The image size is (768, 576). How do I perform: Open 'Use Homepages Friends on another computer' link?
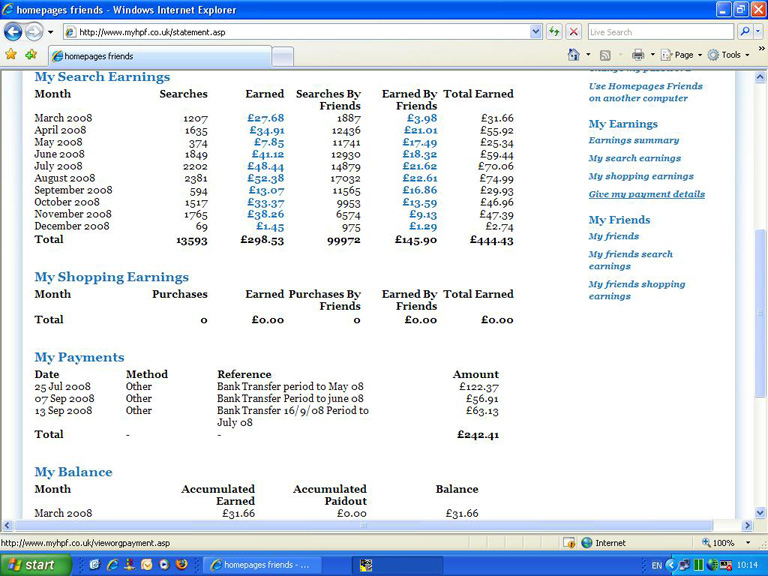pos(646,92)
